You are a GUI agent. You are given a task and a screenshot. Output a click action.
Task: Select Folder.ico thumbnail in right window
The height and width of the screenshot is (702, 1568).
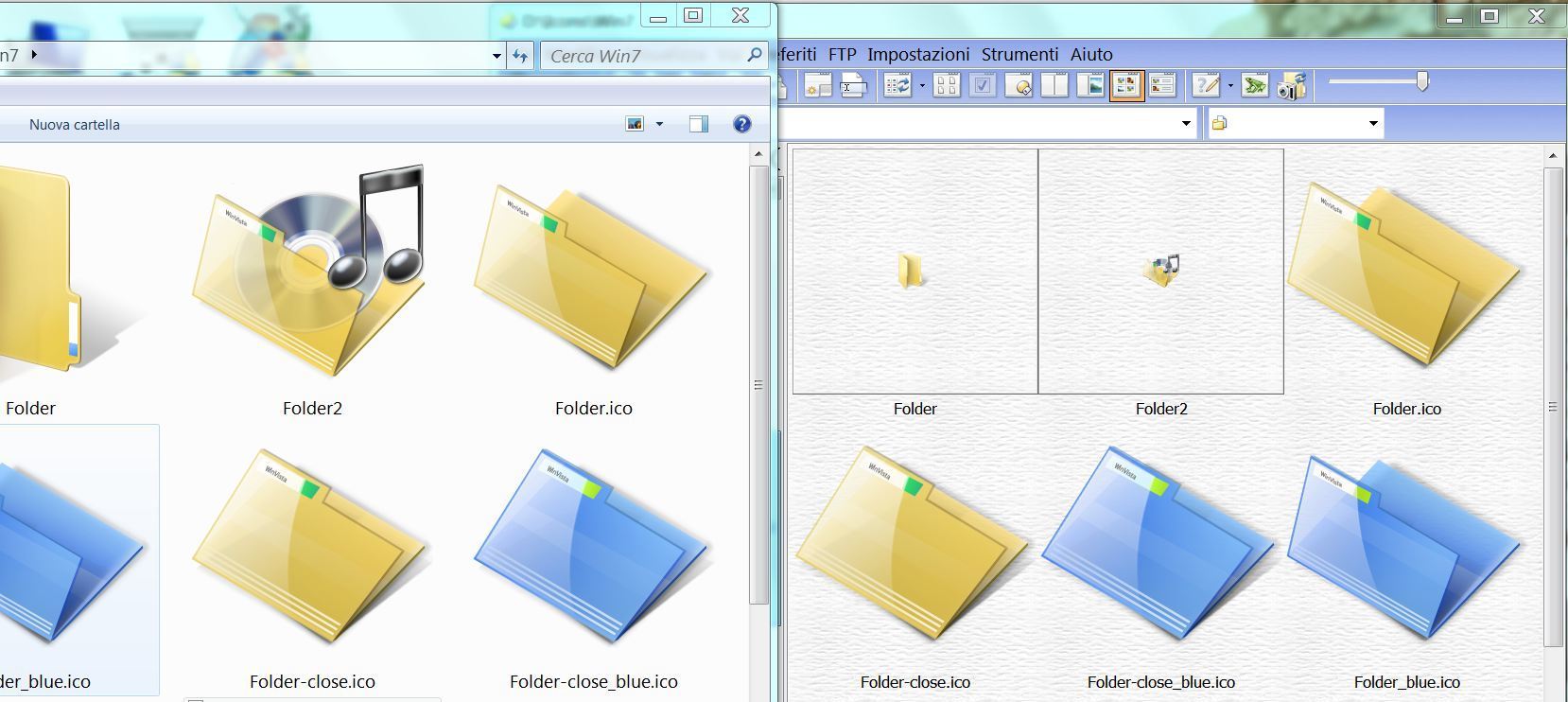point(1406,274)
